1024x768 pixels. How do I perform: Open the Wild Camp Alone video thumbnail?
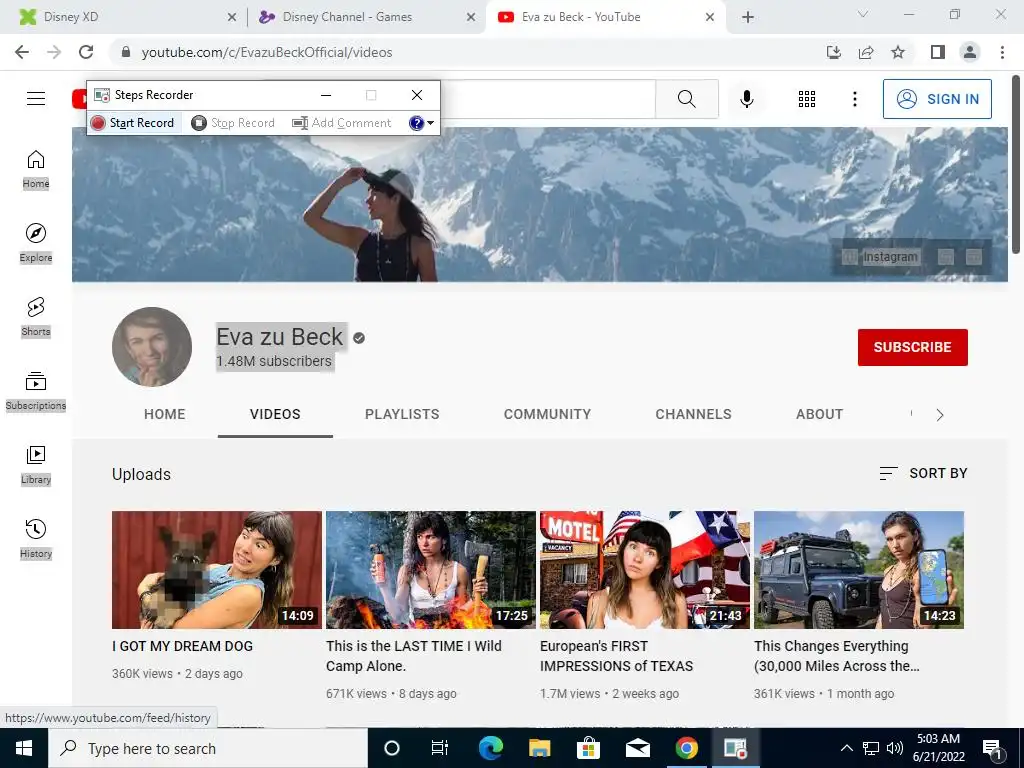tap(430, 569)
